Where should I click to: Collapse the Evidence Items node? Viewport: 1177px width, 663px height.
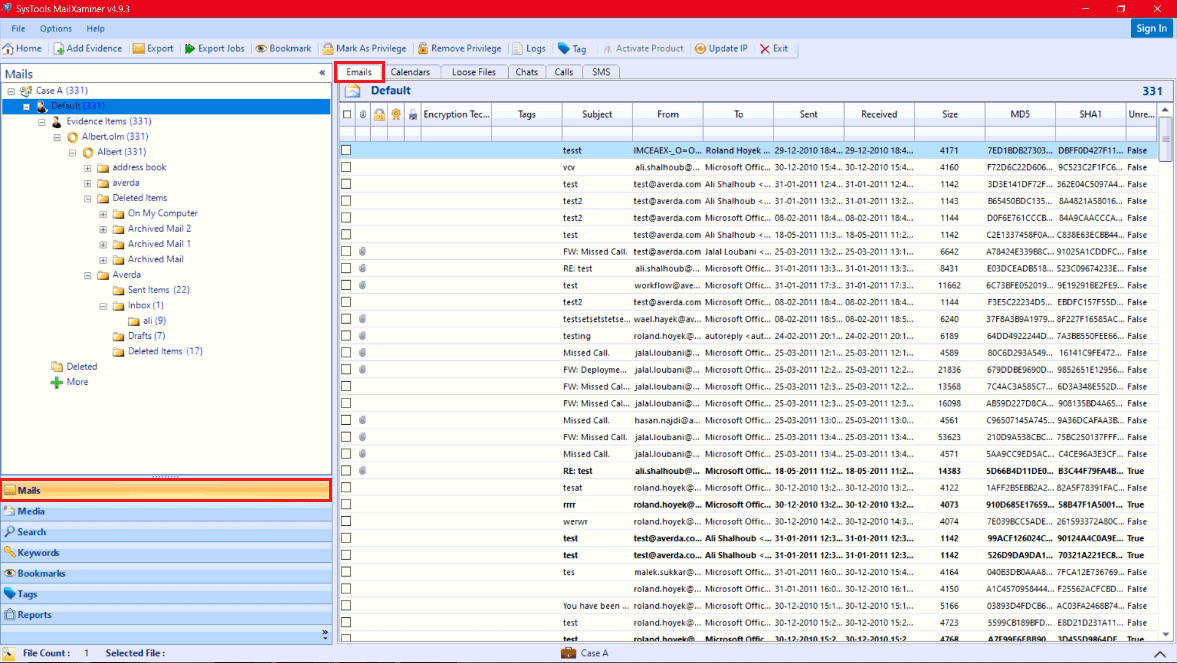[42, 122]
